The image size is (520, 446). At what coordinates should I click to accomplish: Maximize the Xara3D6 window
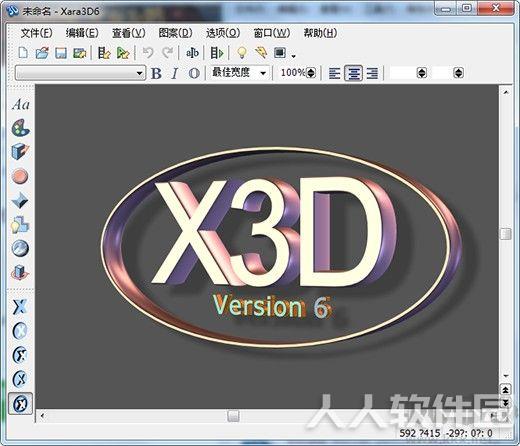[x=467, y=9]
